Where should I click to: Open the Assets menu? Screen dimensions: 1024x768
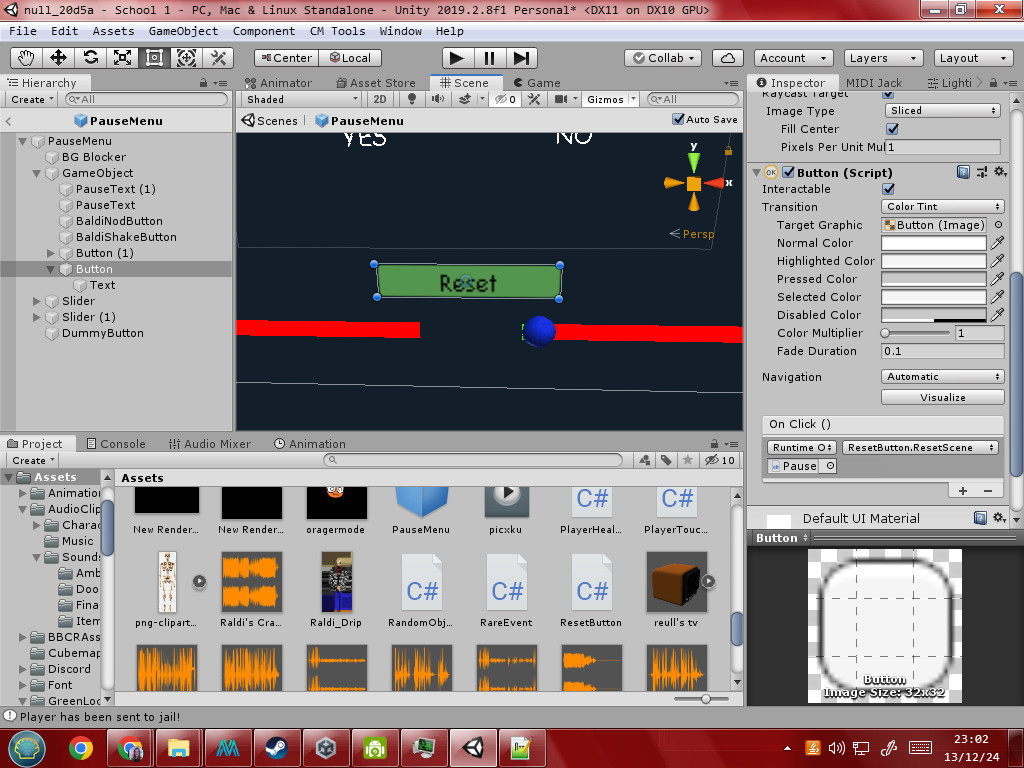pos(113,31)
